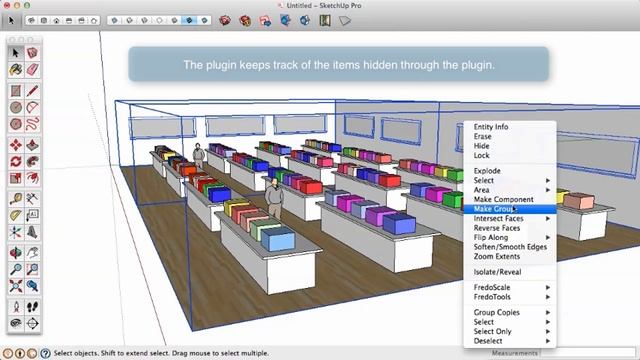Select the Scale tool
This screenshot has width=640, height=360.
click(x=16, y=178)
